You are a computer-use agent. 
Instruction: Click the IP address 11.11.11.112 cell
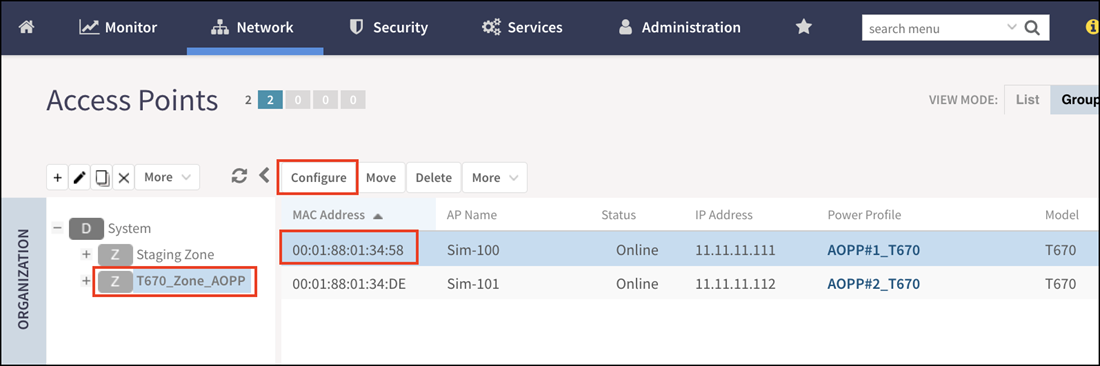[x=735, y=284]
